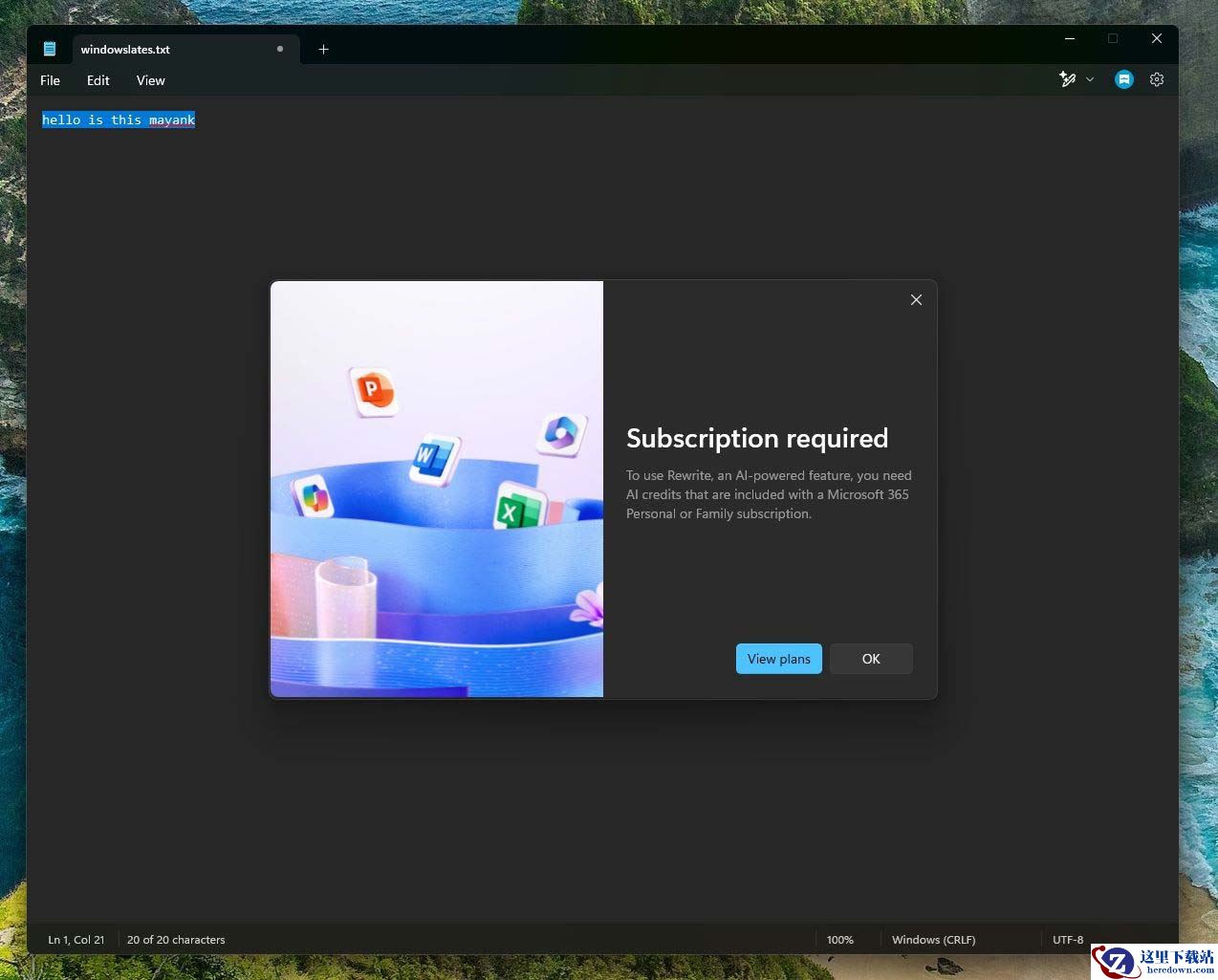Click "20 of 20 characters" in status bar
1218x980 pixels.
click(176, 940)
